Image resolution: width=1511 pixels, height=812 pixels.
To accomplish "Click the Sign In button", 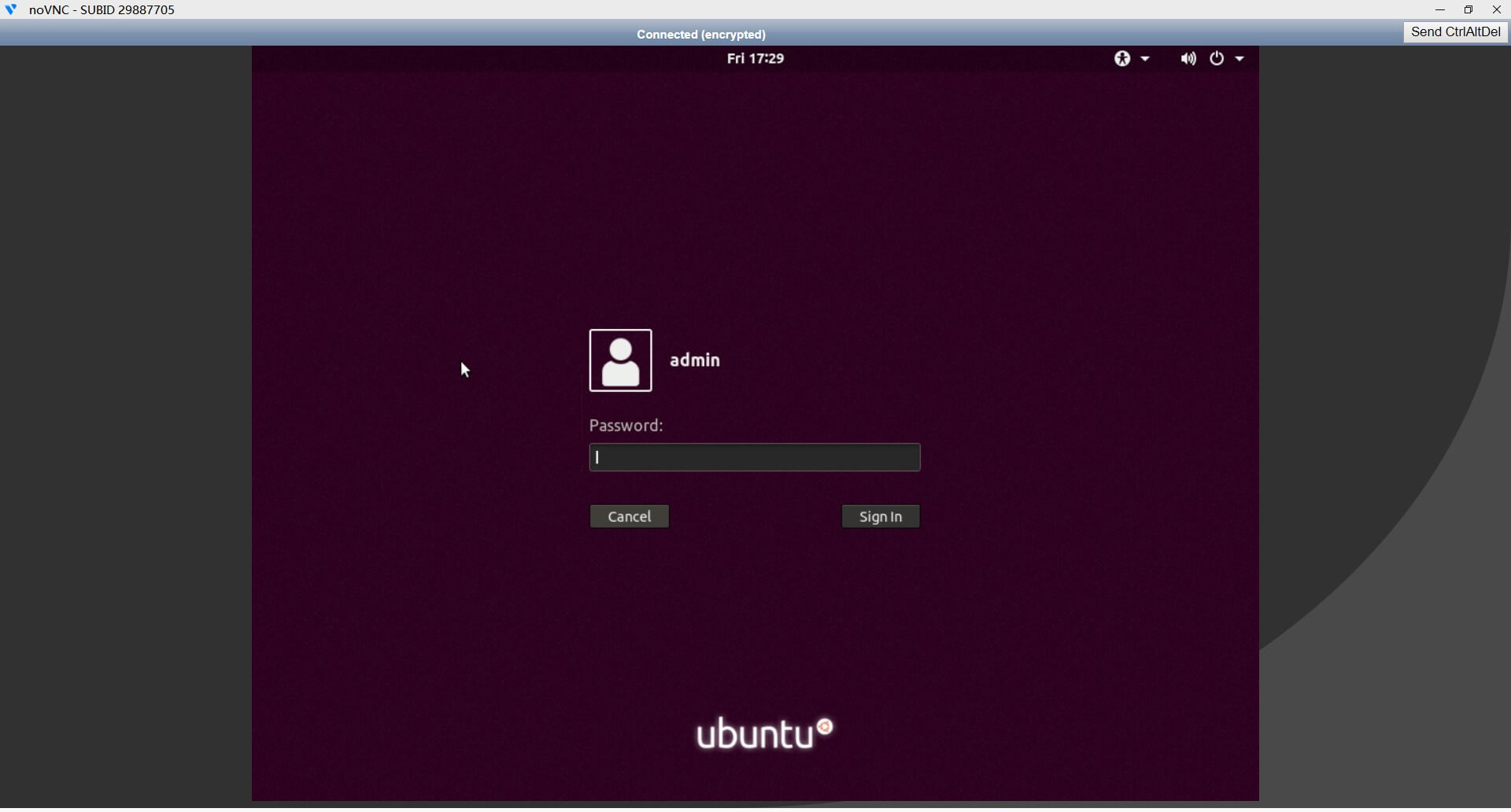I will [881, 518].
